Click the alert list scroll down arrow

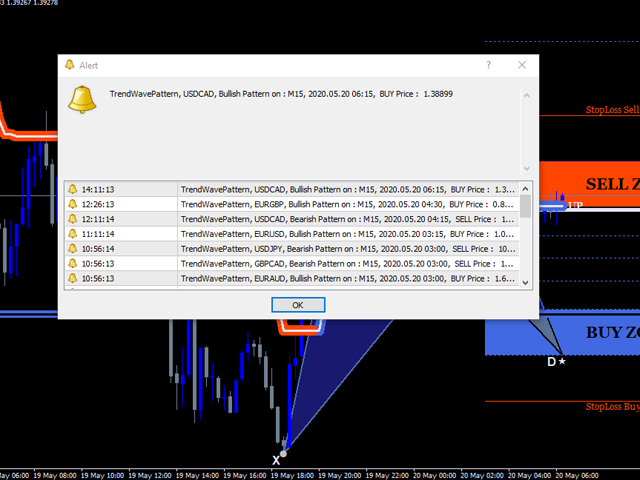525,282
